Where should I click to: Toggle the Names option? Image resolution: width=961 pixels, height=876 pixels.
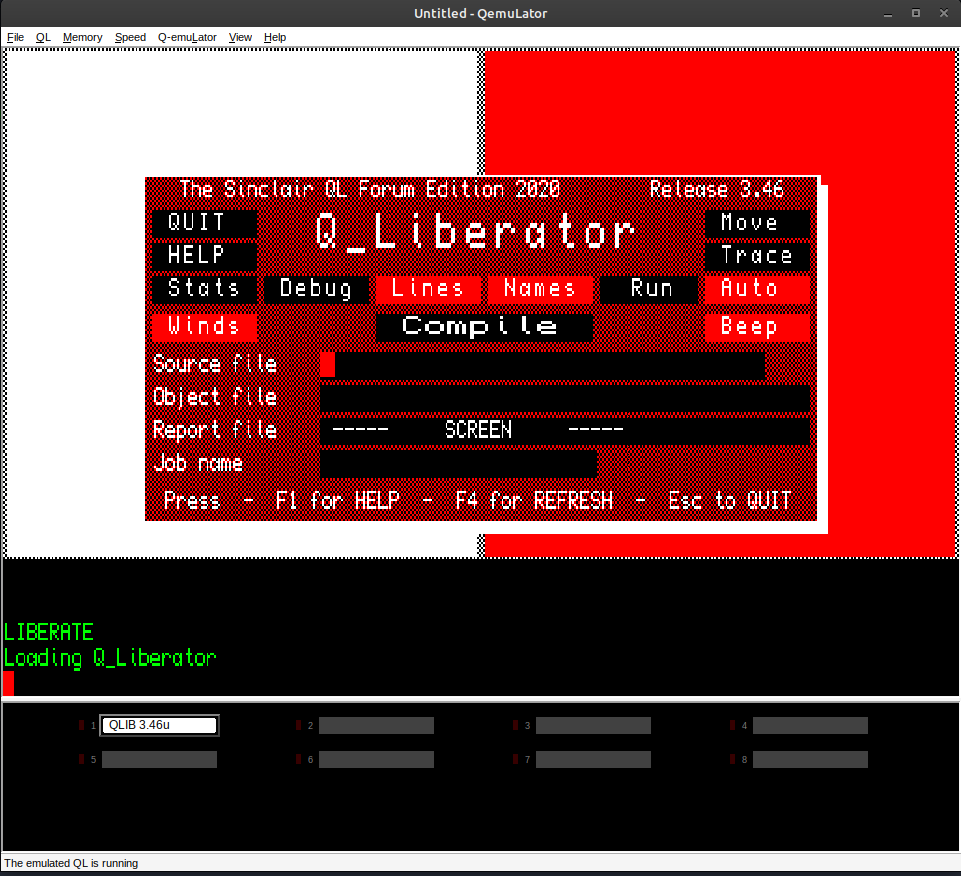(540, 289)
